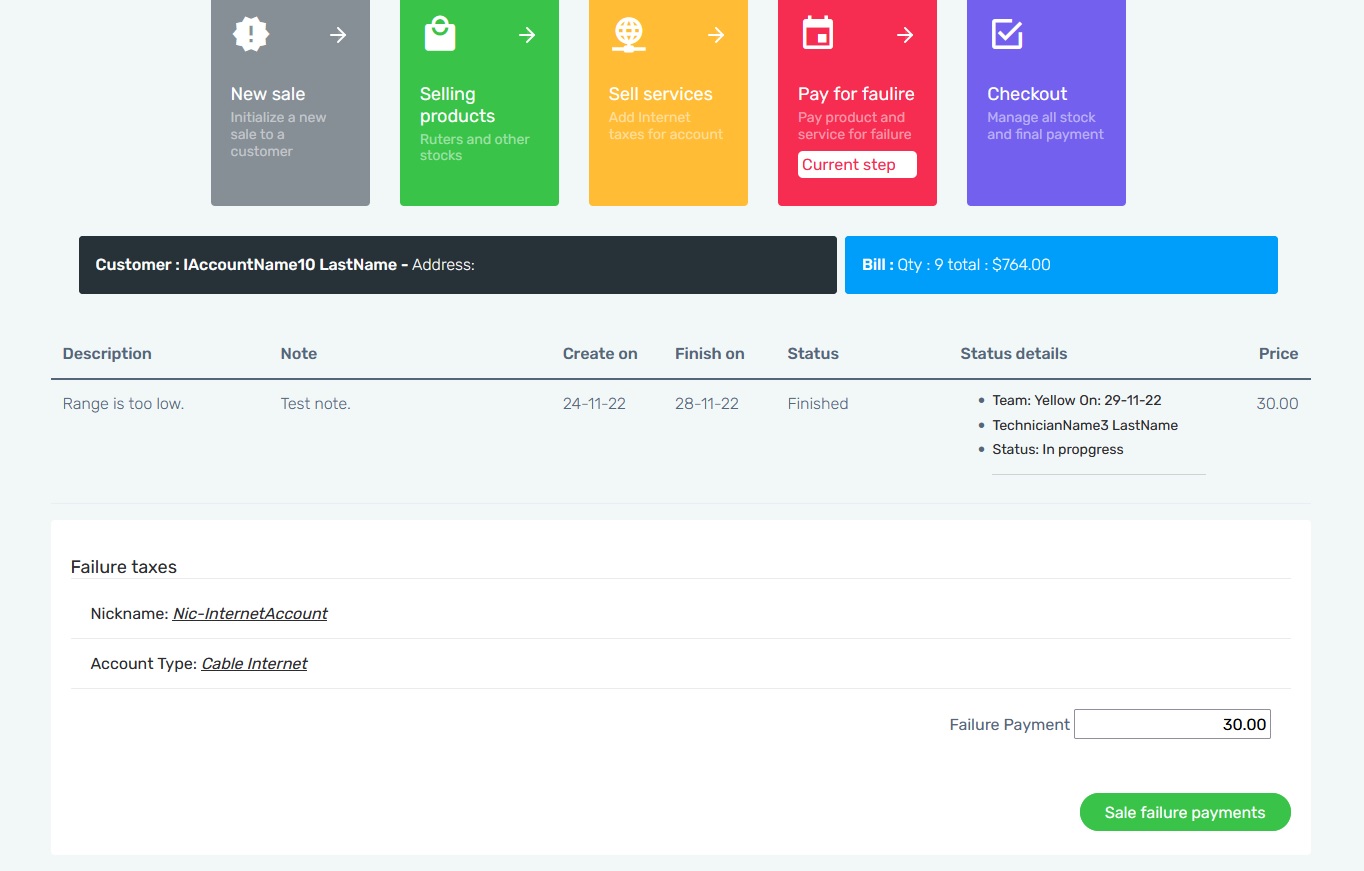Go to the Checkout step title
The width and height of the screenshot is (1364, 871).
1027,94
